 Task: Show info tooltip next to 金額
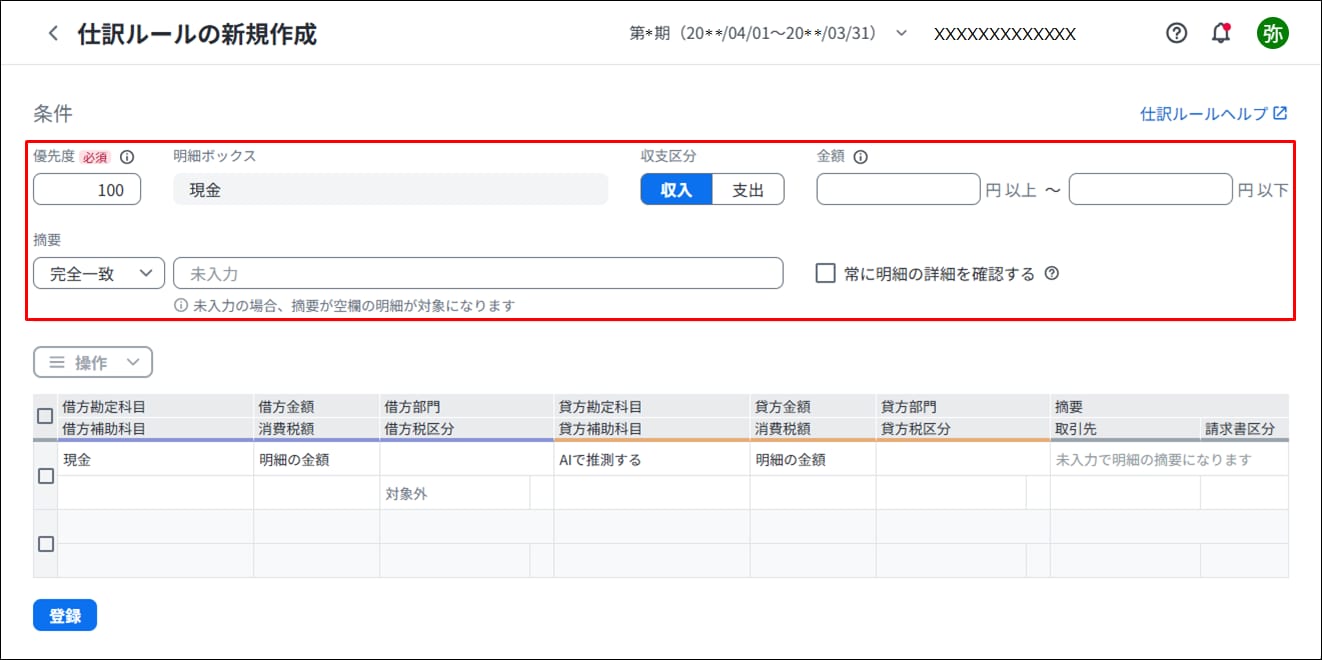[861, 157]
